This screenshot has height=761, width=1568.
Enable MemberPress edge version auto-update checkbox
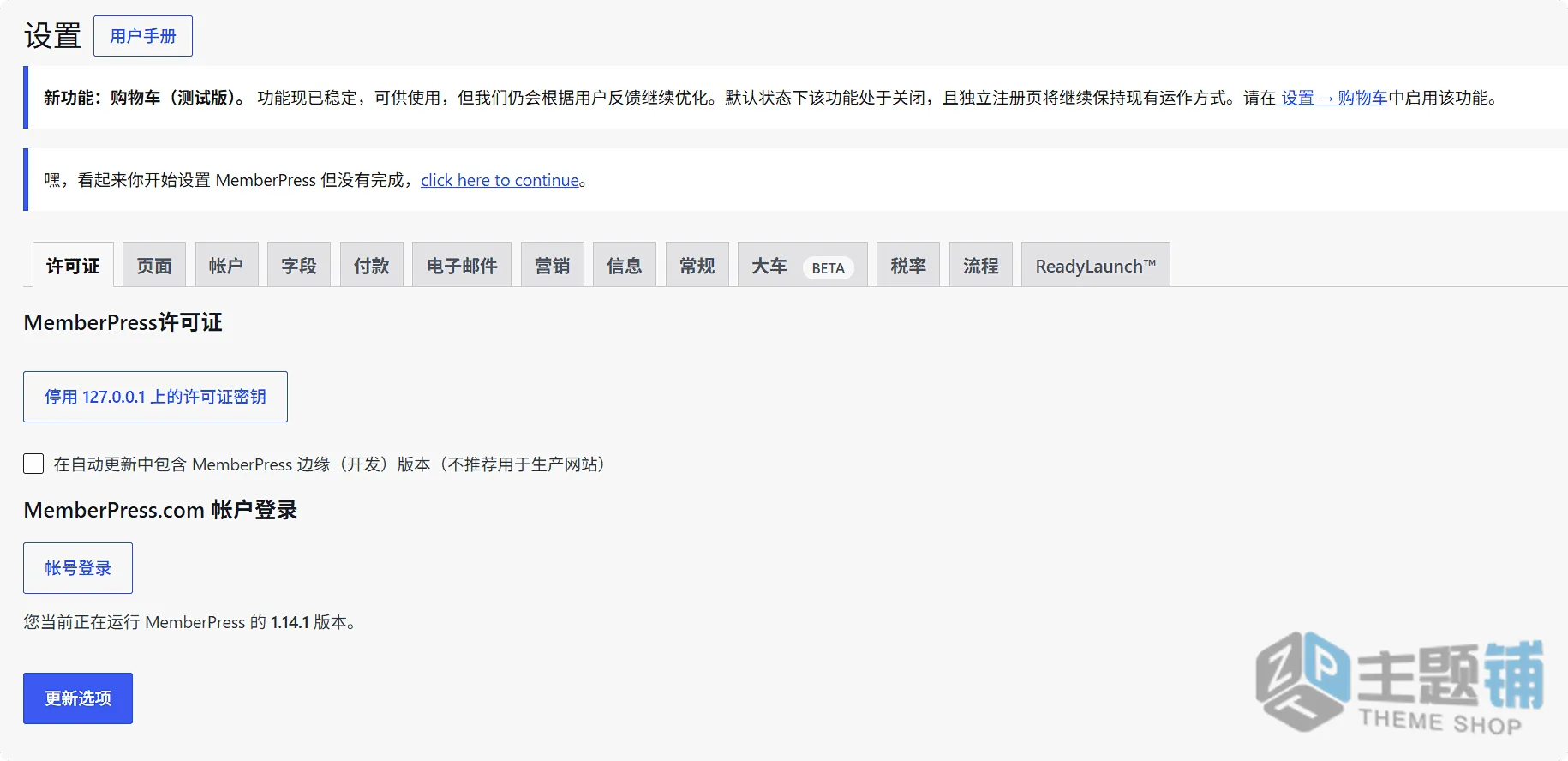[33, 464]
